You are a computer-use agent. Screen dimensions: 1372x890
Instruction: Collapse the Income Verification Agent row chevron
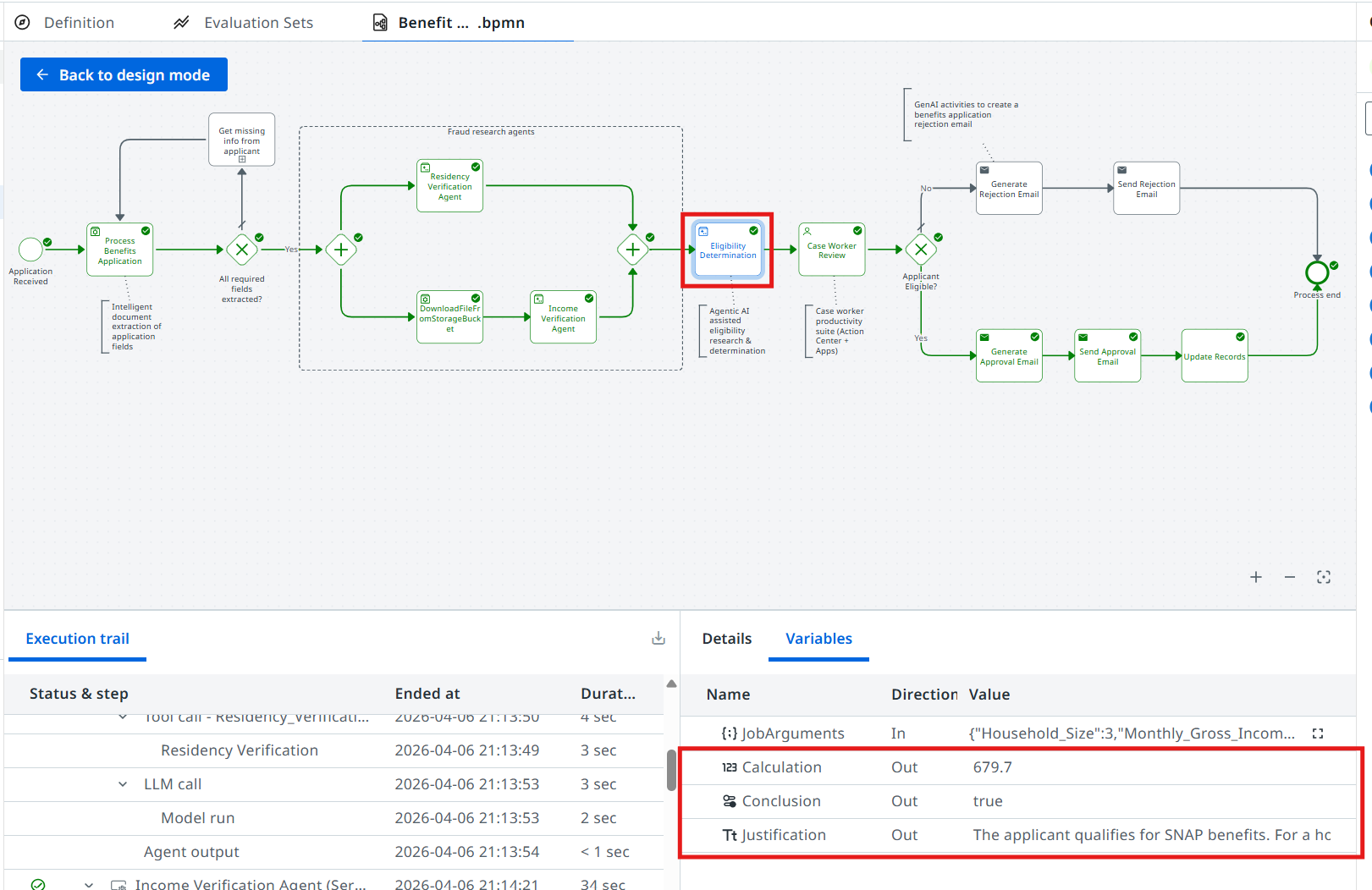(89, 884)
